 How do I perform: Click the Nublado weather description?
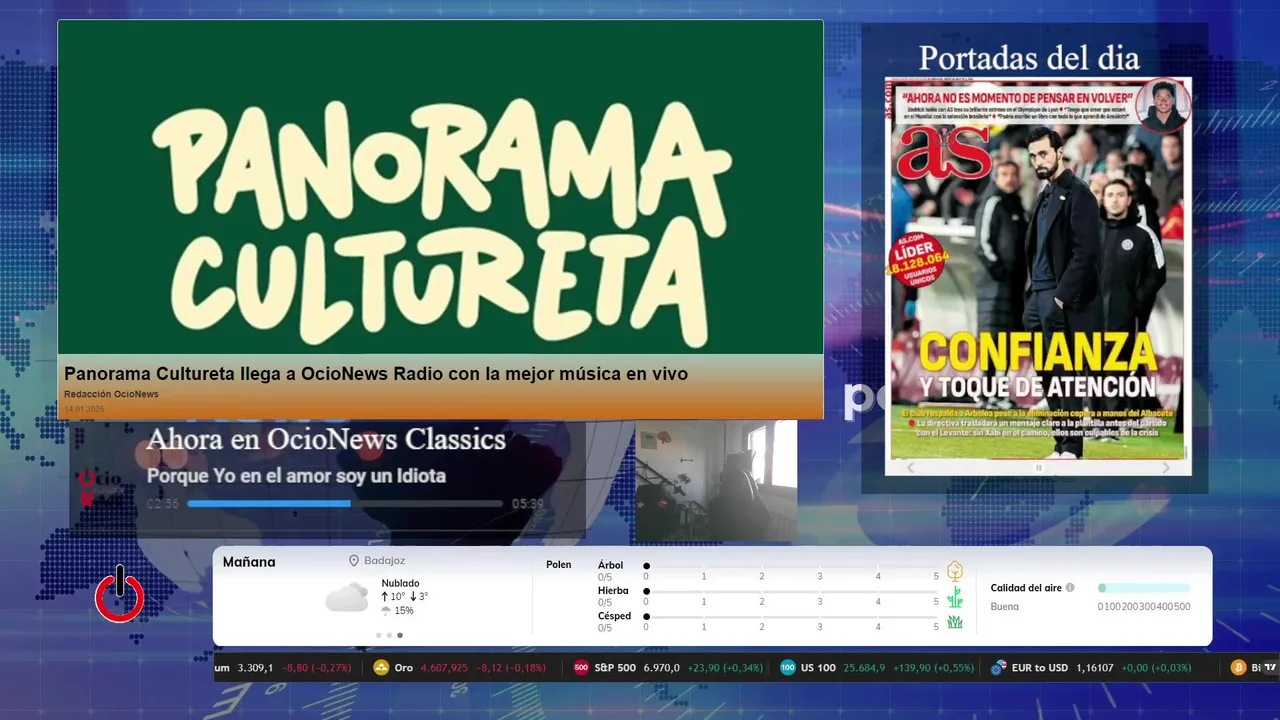point(401,583)
